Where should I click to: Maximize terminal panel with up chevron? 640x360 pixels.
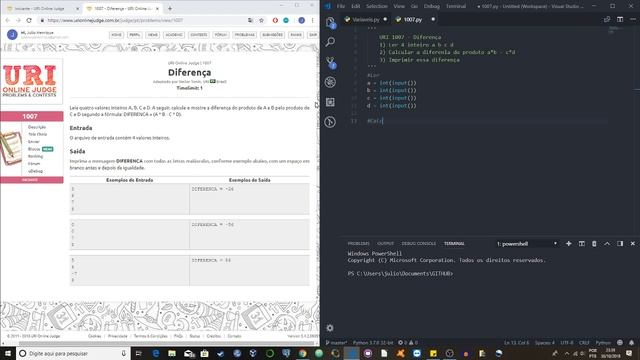607,244
